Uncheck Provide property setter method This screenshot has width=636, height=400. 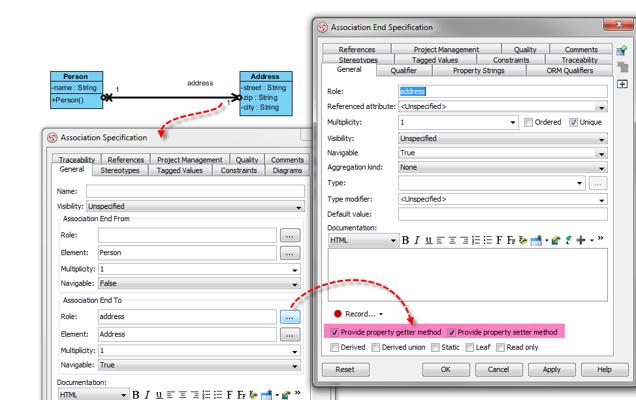452,331
